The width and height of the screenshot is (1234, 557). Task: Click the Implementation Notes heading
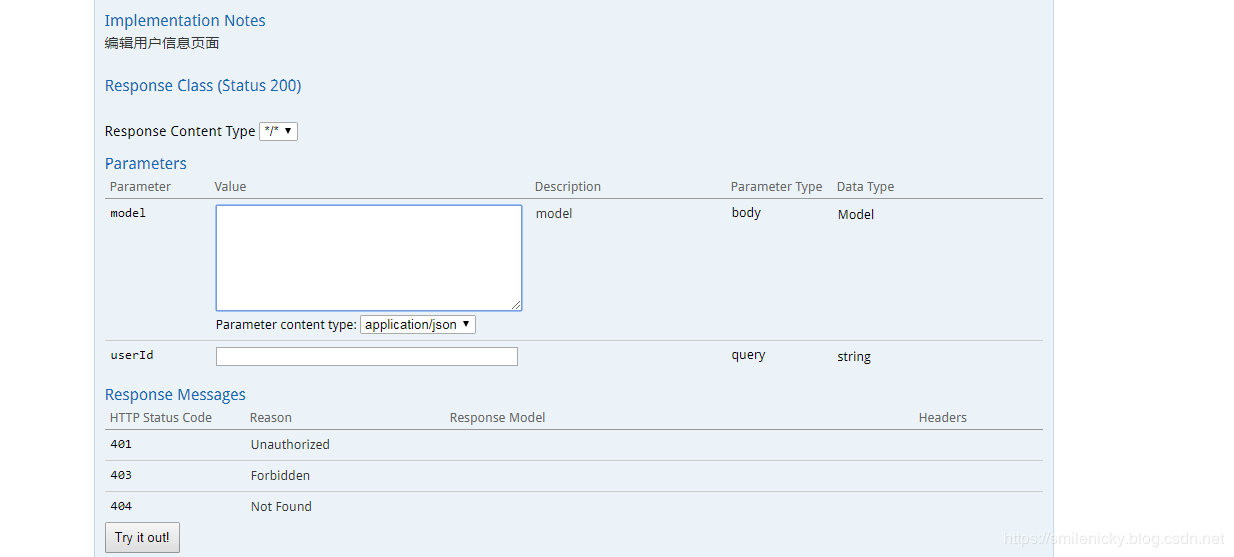185,21
